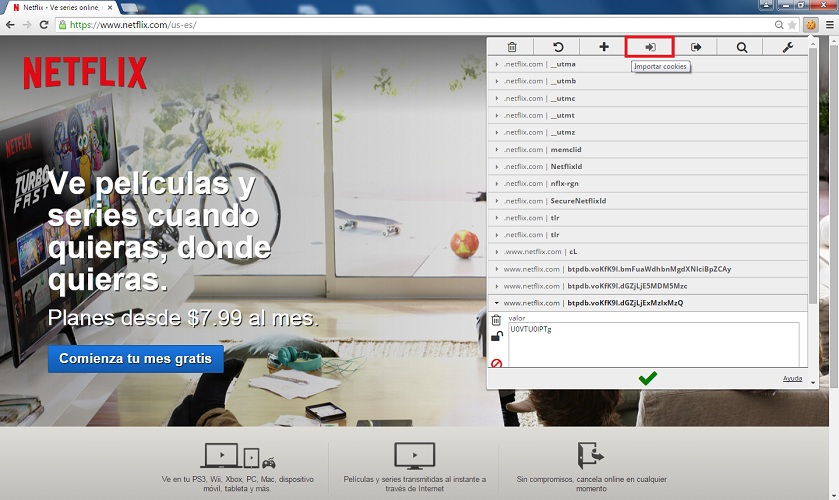Open Chrome hamburger menu
Viewport: 839px width, 500px height.
pos(829,25)
